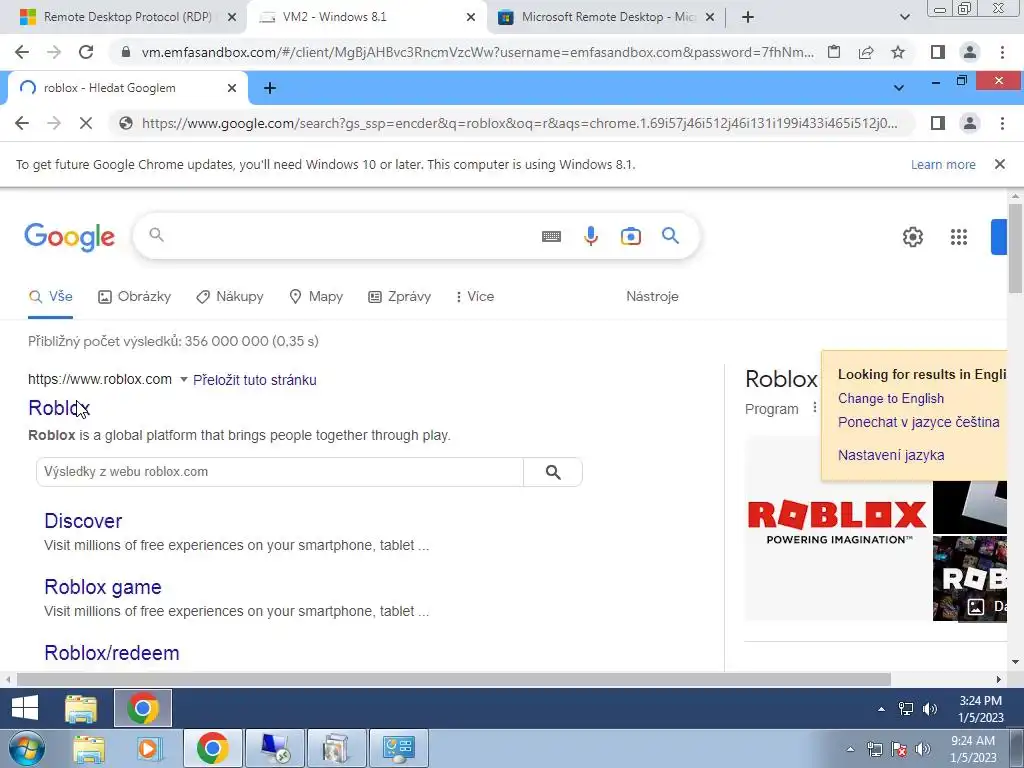Switch to Nákupy tab
This screenshot has width=1024, height=768.
[x=230, y=296]
